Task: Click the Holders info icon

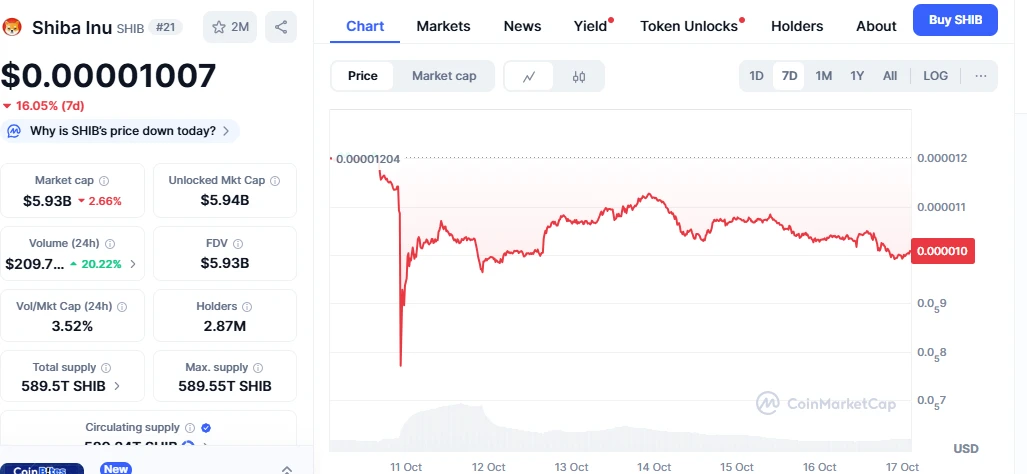Action: [247, 307]
